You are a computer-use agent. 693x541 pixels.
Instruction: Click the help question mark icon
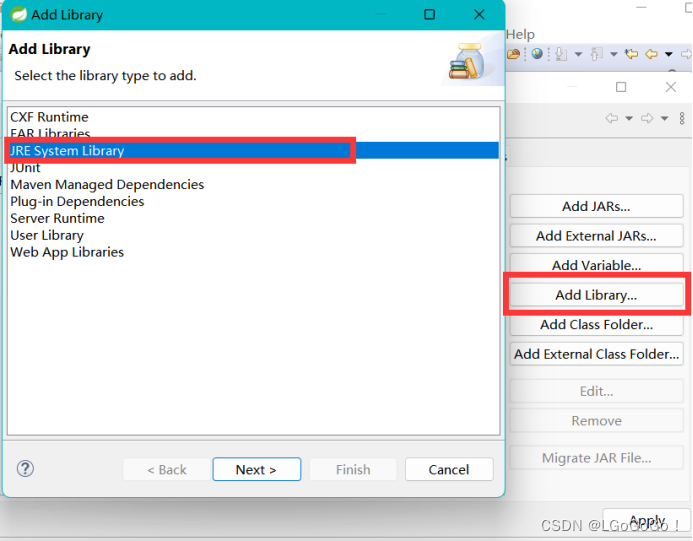click(25, 469)
